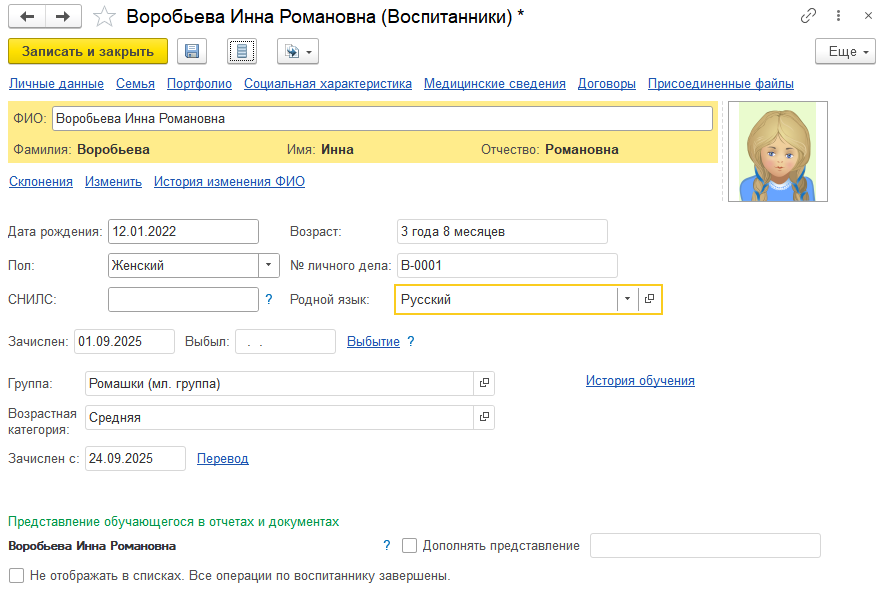Click into the СНИЛС input field
This screenshot has height=605, width=892.
click(x=183, y=299)
